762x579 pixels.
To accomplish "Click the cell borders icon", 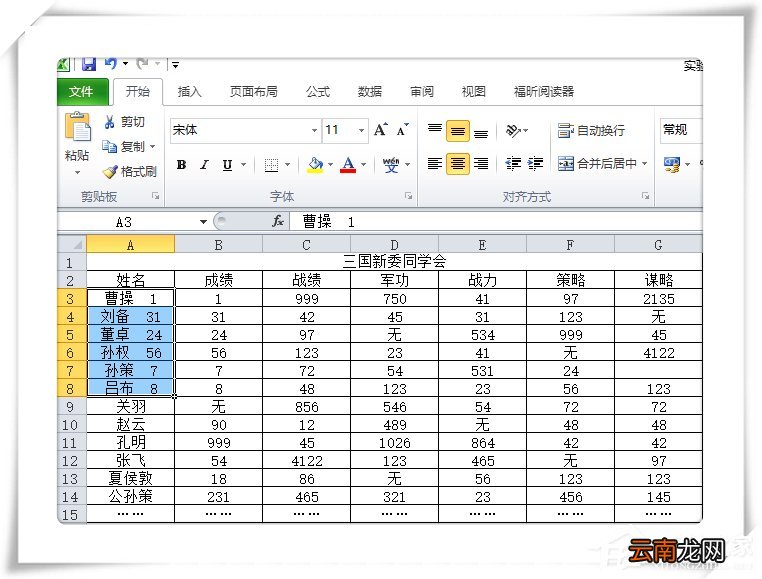I will tap(271, 165).
